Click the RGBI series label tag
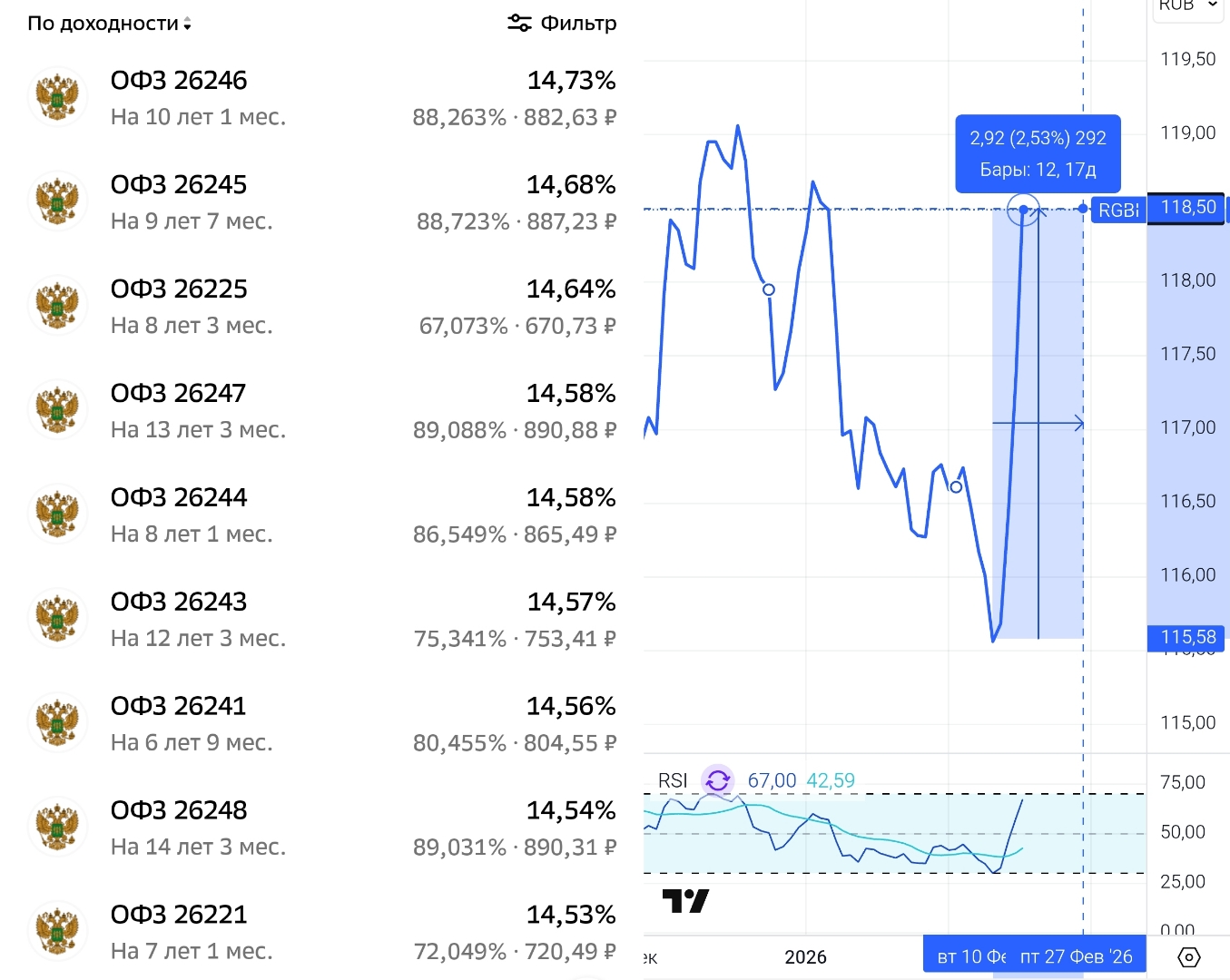The height and width of the screenshot is (980, 1230). (1117, 210)
